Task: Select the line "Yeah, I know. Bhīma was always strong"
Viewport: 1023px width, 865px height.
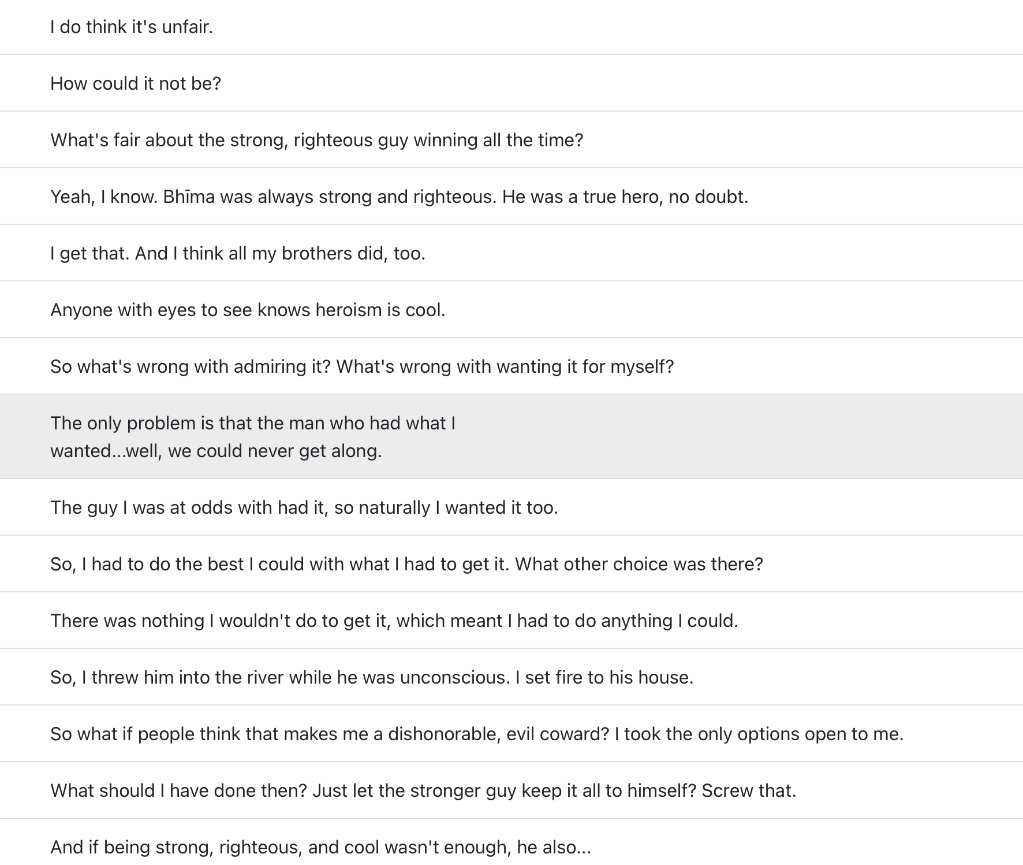Action: (512, 196)
